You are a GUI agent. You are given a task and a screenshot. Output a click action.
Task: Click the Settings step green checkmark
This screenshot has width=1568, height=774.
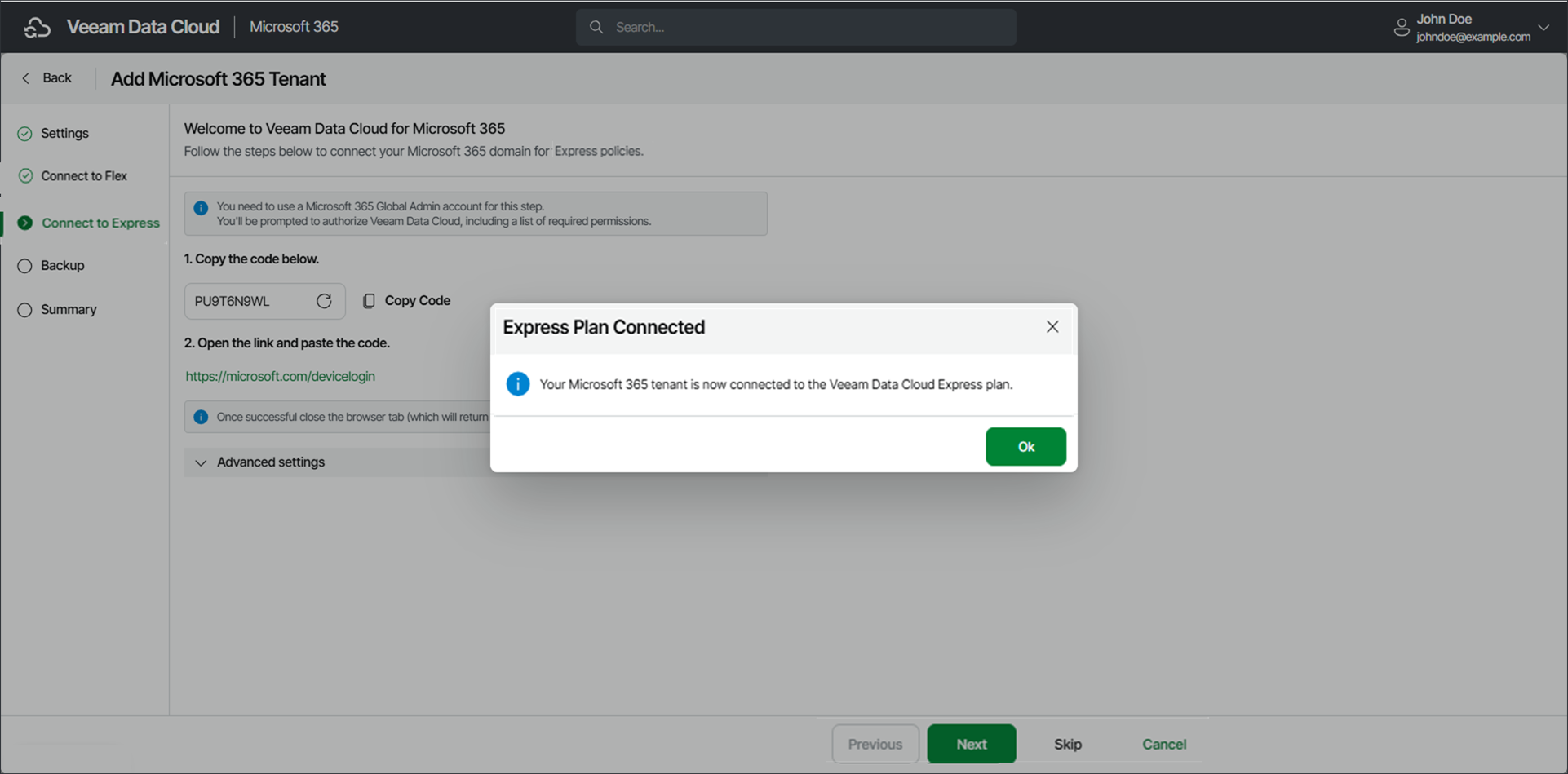point(25,134)
